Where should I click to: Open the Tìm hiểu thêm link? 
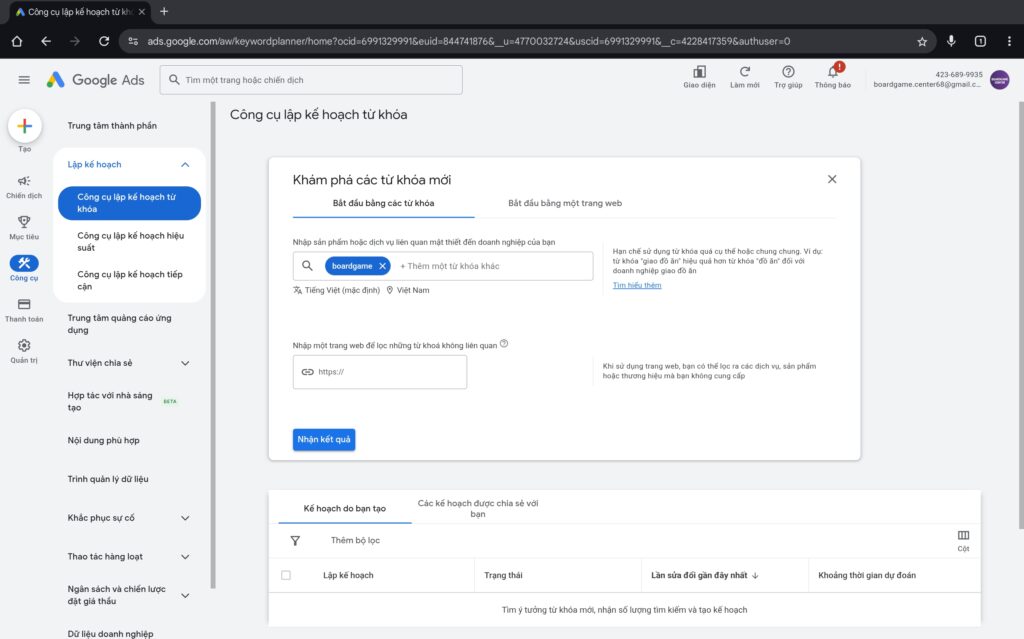pyautogui.click(x=637, y=286)
